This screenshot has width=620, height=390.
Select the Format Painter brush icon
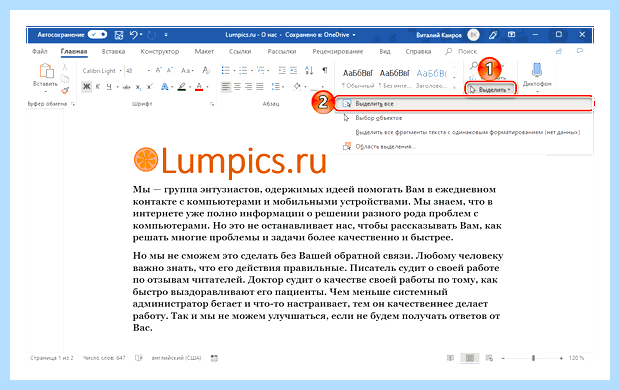tap(65, 91)
